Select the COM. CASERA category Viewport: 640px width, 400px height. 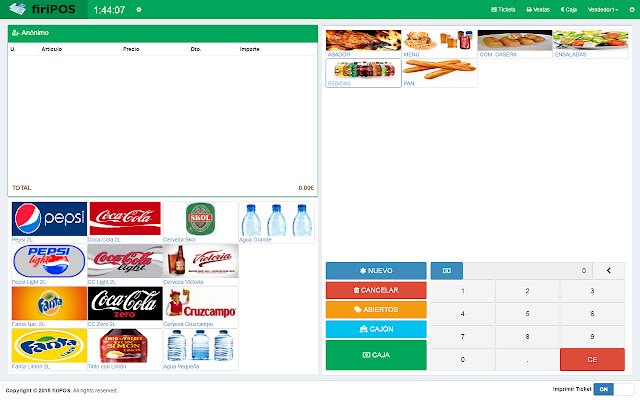pos(515,44)
